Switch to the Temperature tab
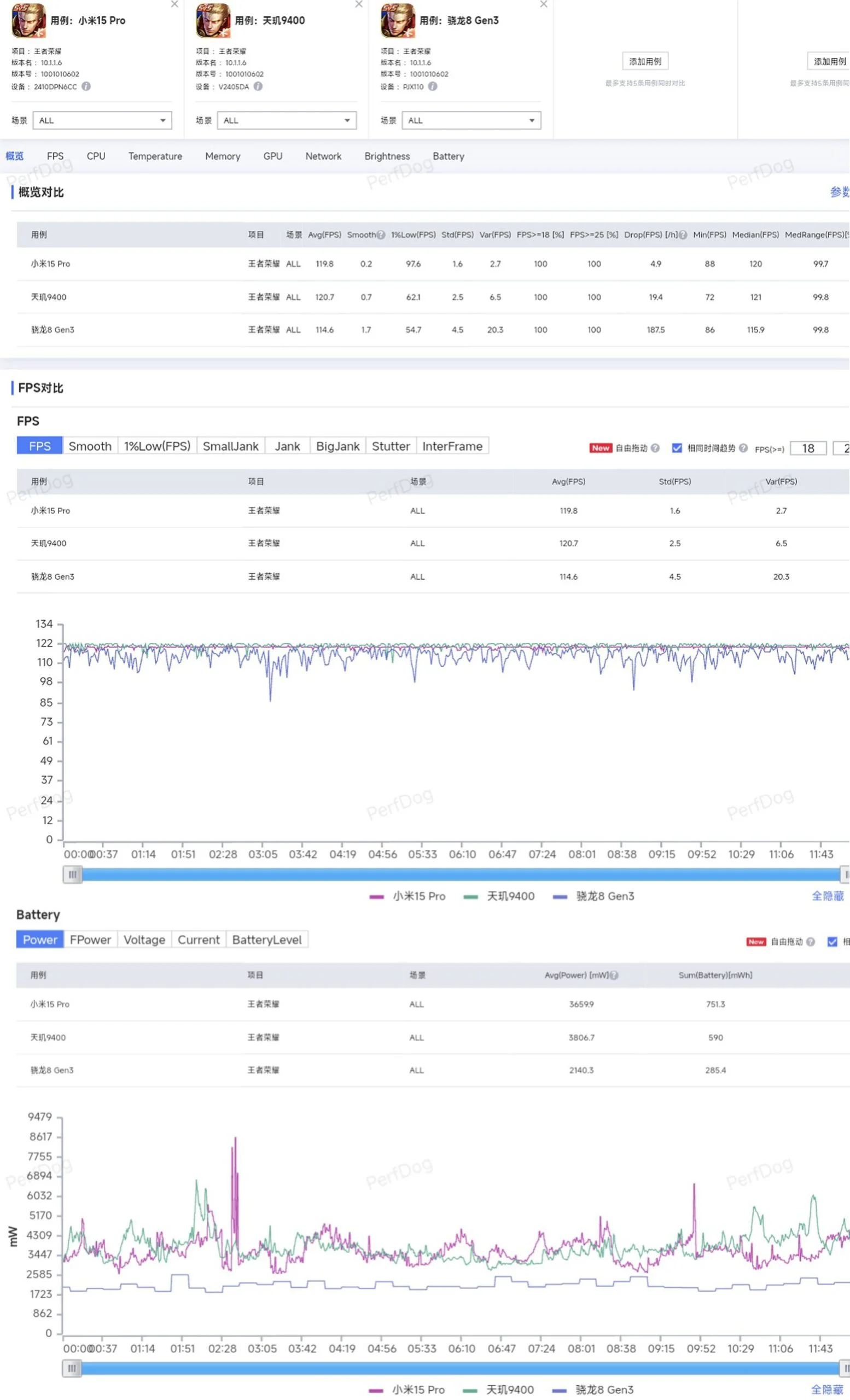This screenshot has width=850, height=1400. point(155,156)
